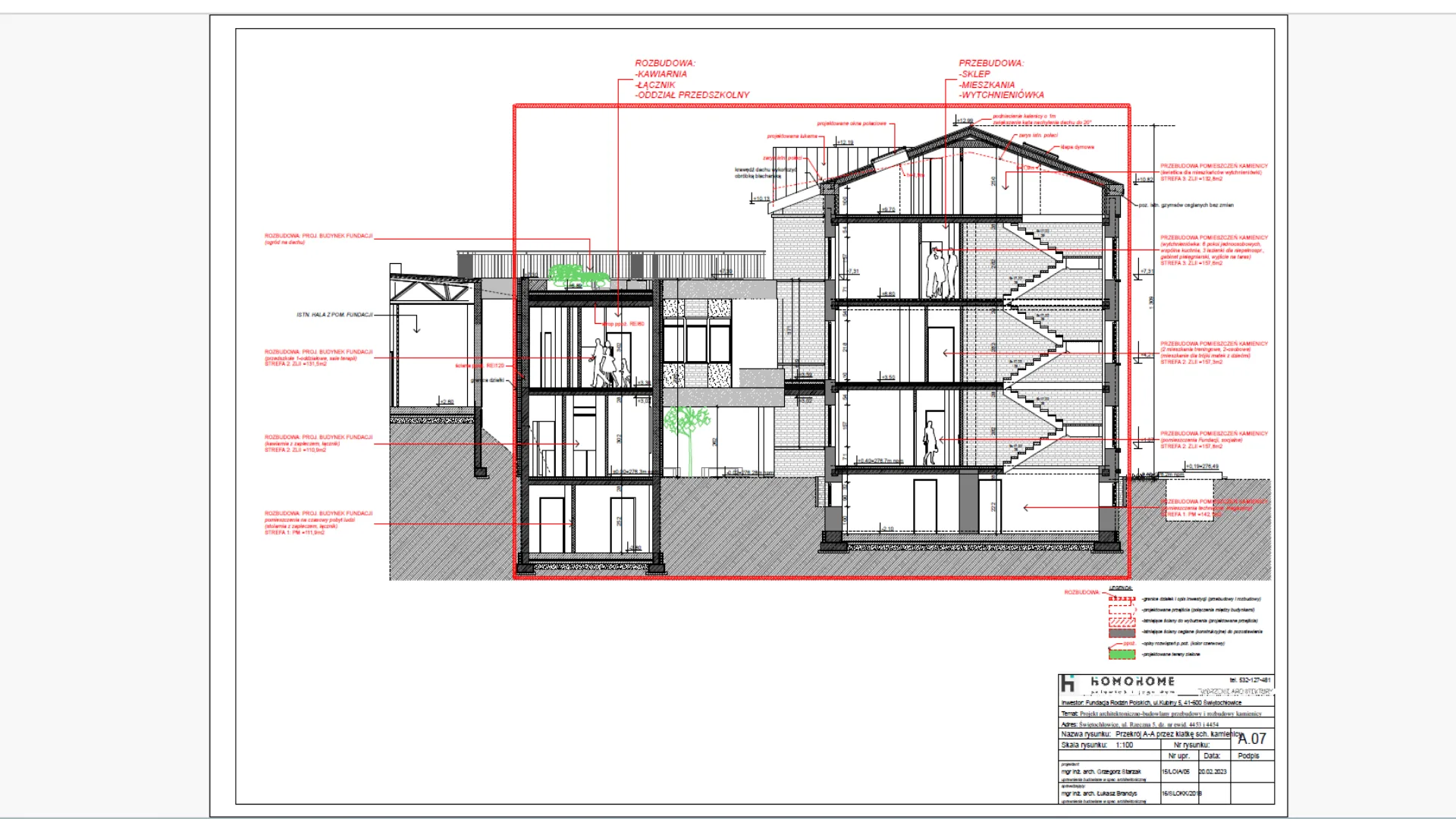
Task: Click the gray legend swatch for existing brick walls
Action: click(x=1122, y=632)
